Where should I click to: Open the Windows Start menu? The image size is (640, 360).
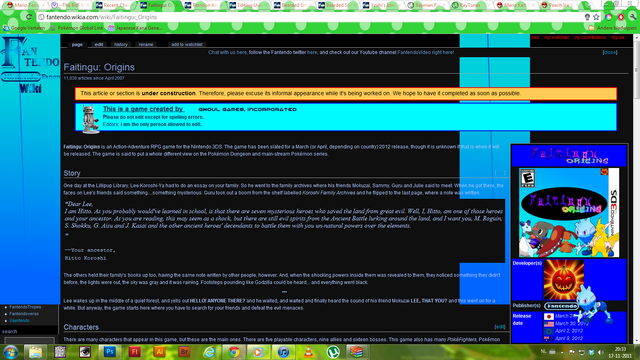pos(10,352)
